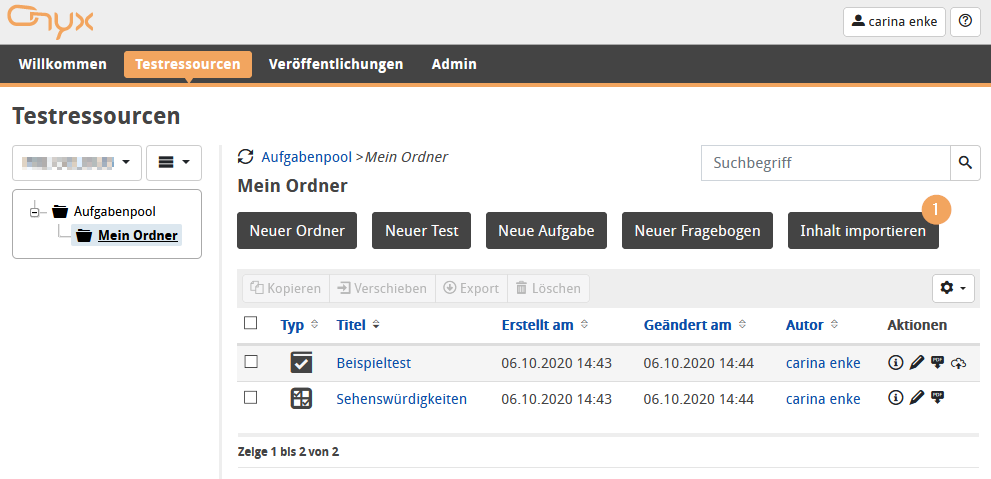Click the Erstellt am column header
Image resolution: width=991 pixels, height=479 pixels.
[537, 325]
